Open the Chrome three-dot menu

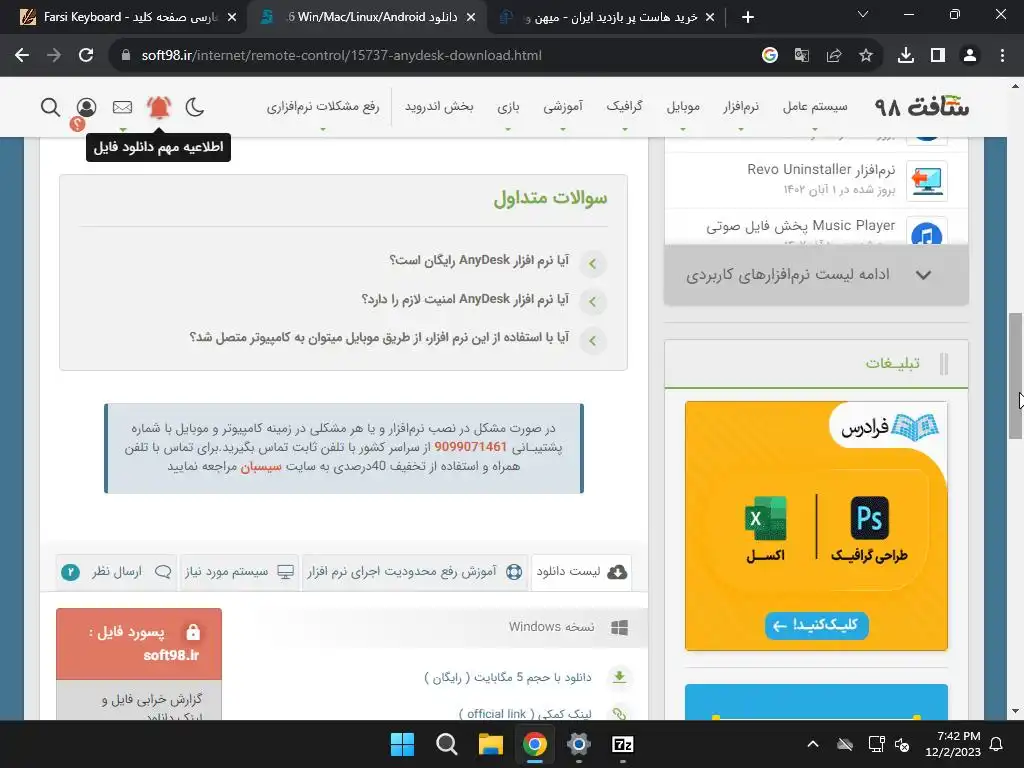(x=1002, y=56)
